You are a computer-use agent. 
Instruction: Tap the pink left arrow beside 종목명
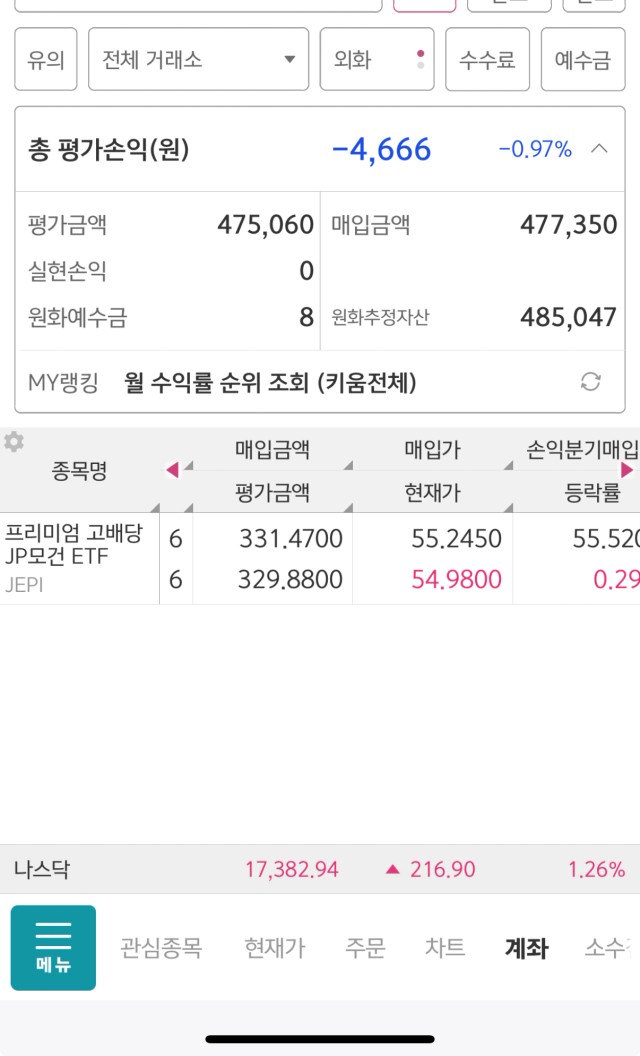point(172,469)
